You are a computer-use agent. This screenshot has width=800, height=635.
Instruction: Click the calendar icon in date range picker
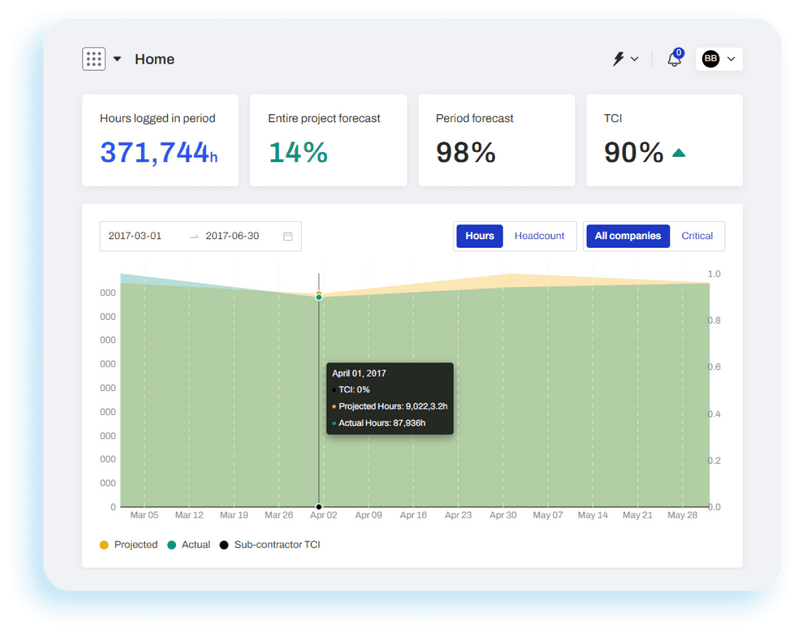(288, 235)
